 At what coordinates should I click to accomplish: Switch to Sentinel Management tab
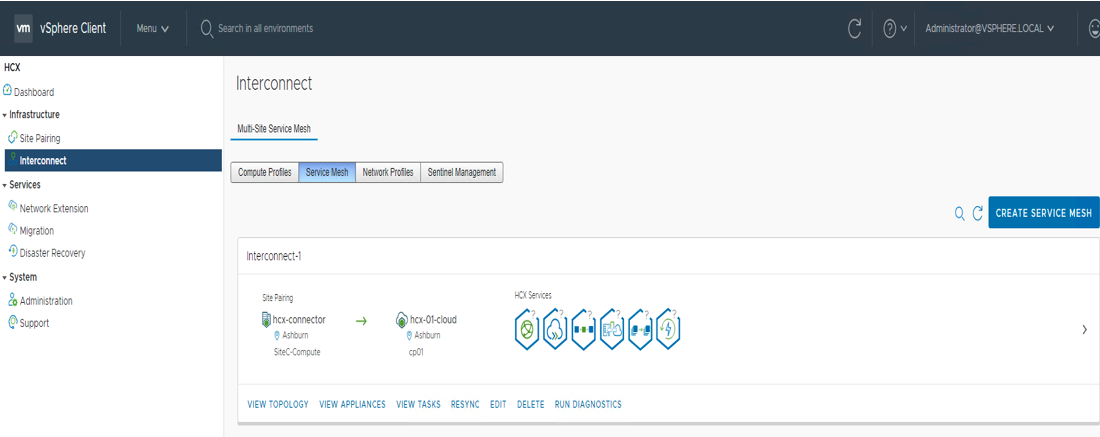pos(462,173)
